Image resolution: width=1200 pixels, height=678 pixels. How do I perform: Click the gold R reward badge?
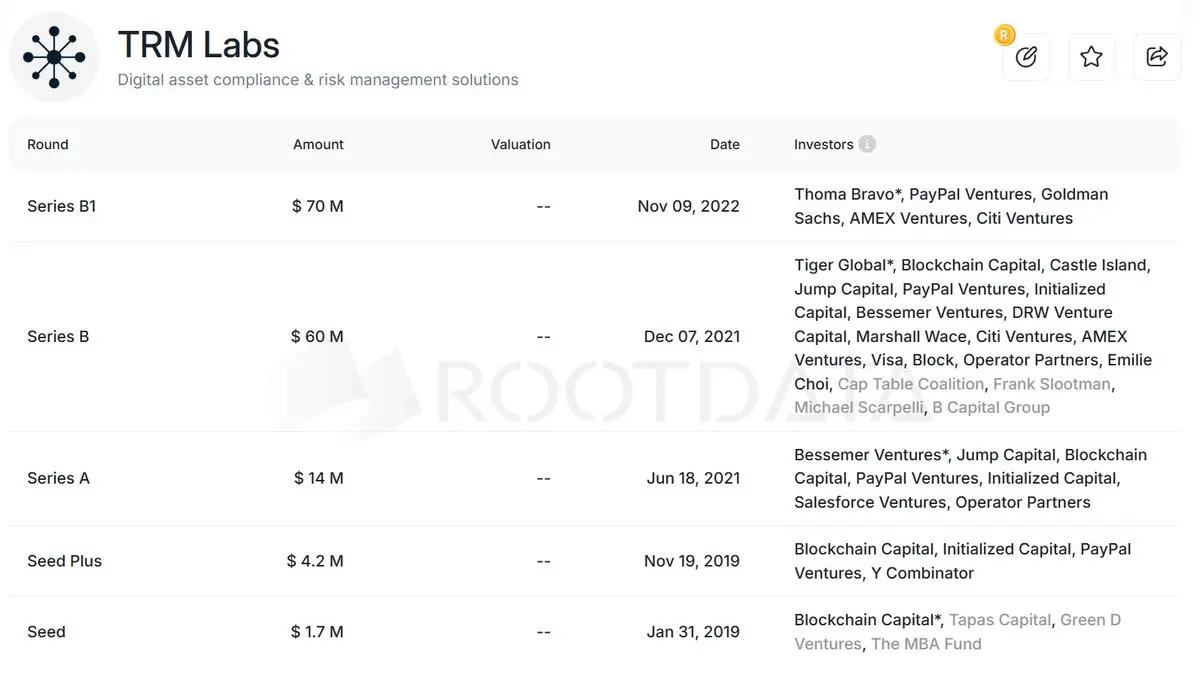pyautogui.click(x=1004, y=36)
